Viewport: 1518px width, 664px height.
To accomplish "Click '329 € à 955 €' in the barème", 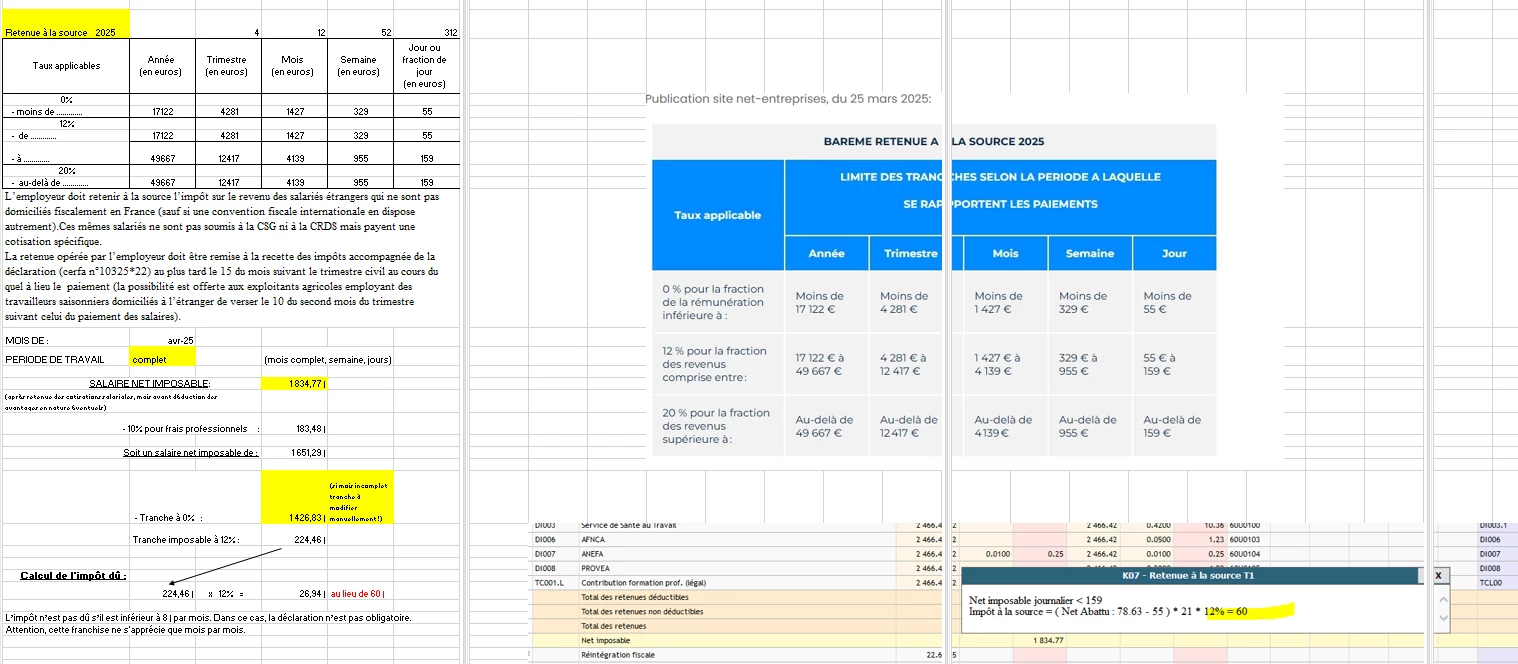I will coord(1078,364).
